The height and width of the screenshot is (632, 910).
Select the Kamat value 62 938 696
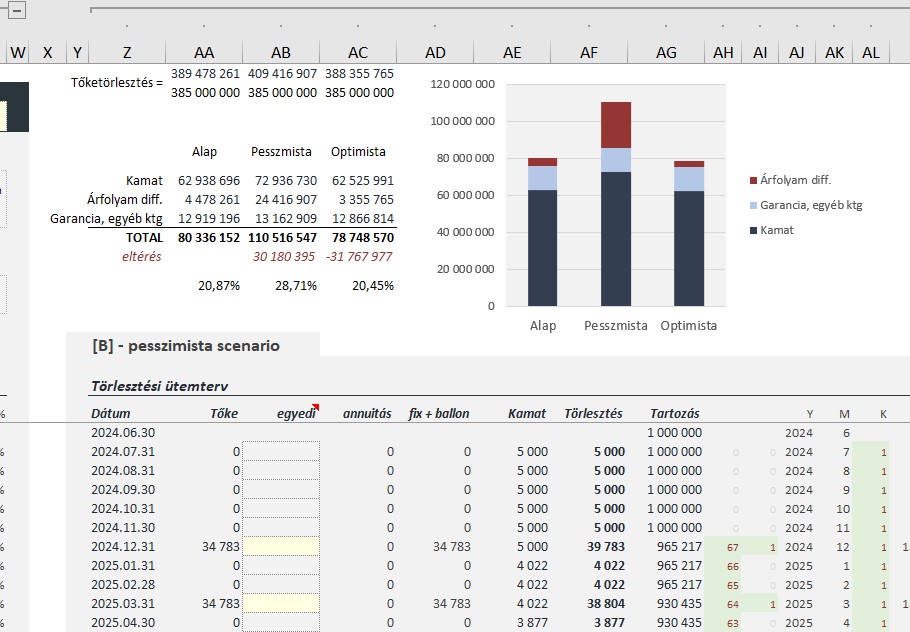point(208,180)
